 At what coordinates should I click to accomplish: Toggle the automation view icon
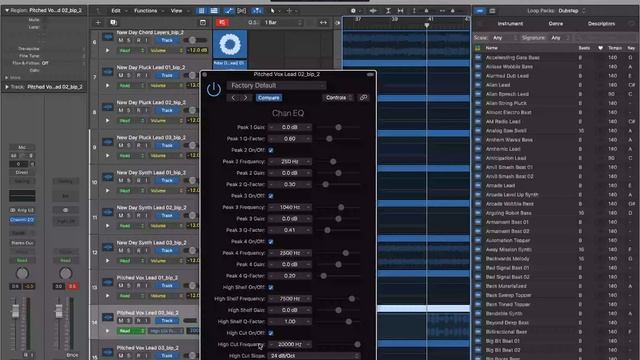tap(229, 11)
